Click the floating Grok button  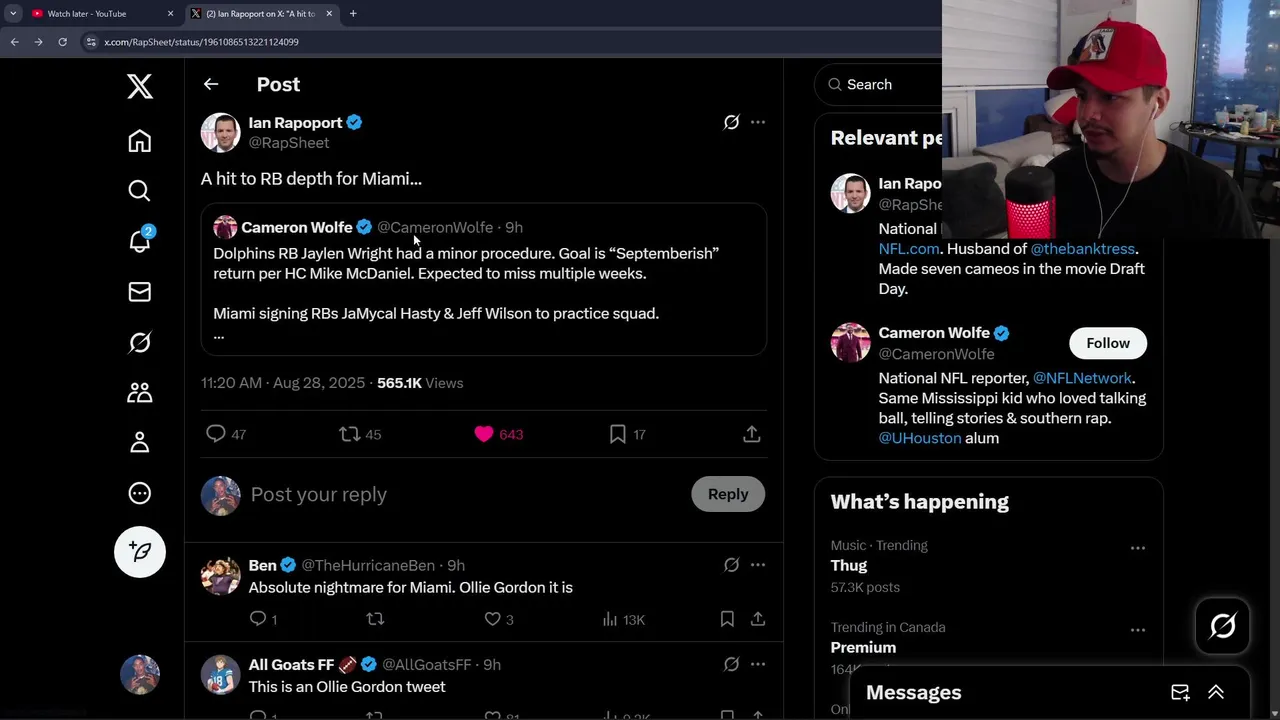[1222, 626]
